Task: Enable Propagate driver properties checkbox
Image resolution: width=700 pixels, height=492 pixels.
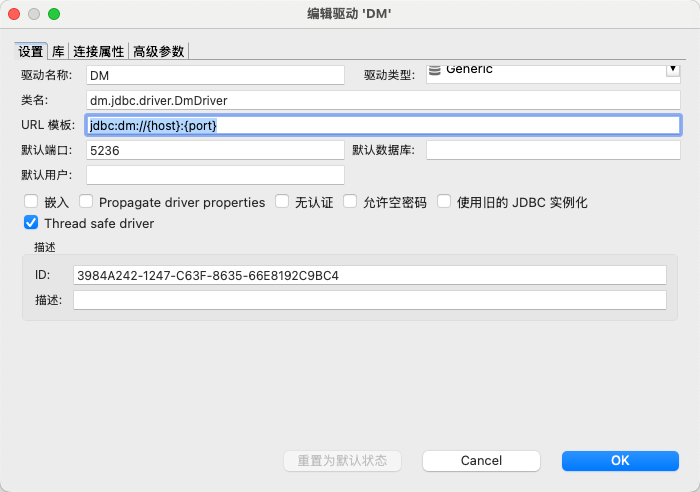Action: [x=86, y=201]
